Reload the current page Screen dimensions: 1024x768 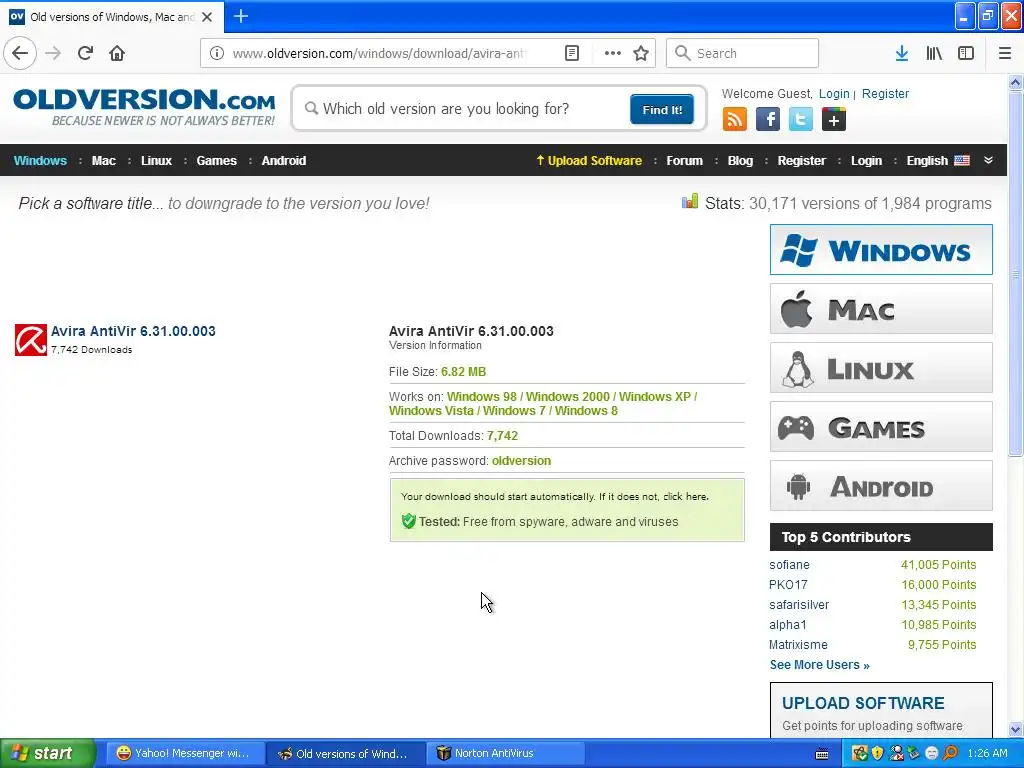[85, 53]
